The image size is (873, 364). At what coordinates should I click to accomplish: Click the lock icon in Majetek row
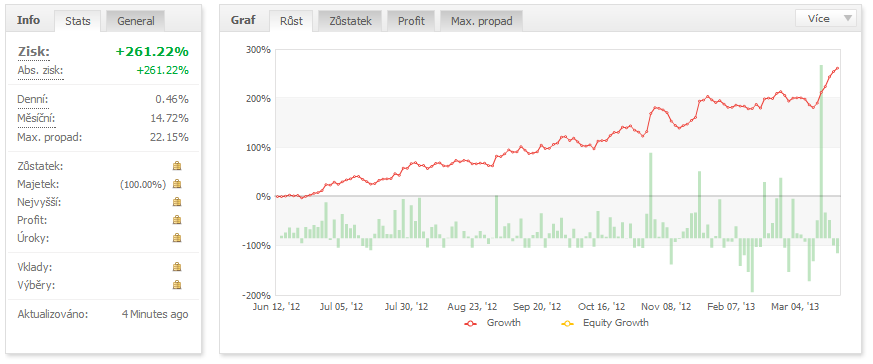(x=177, y=184)
